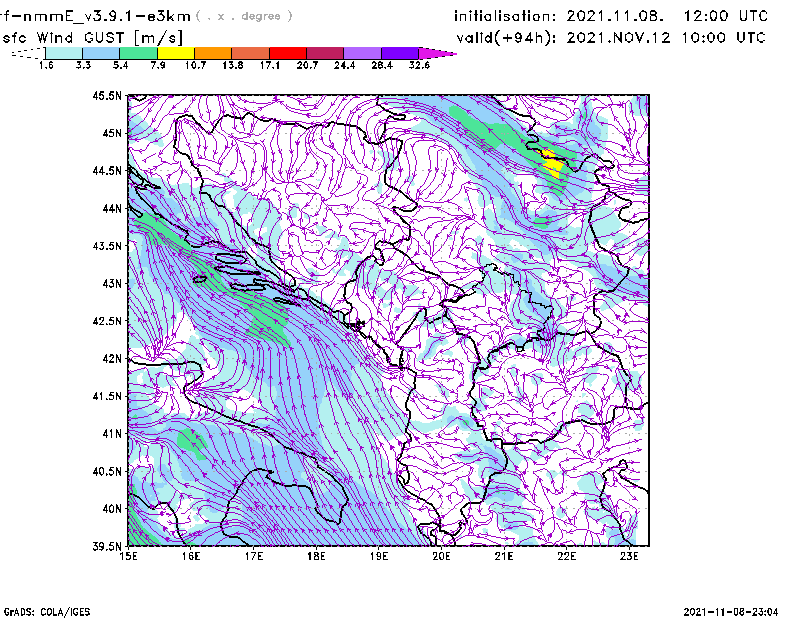Click the legend value "32.6"
The height and width of the screenshot is (618, 800).
(x=419, y=65)
